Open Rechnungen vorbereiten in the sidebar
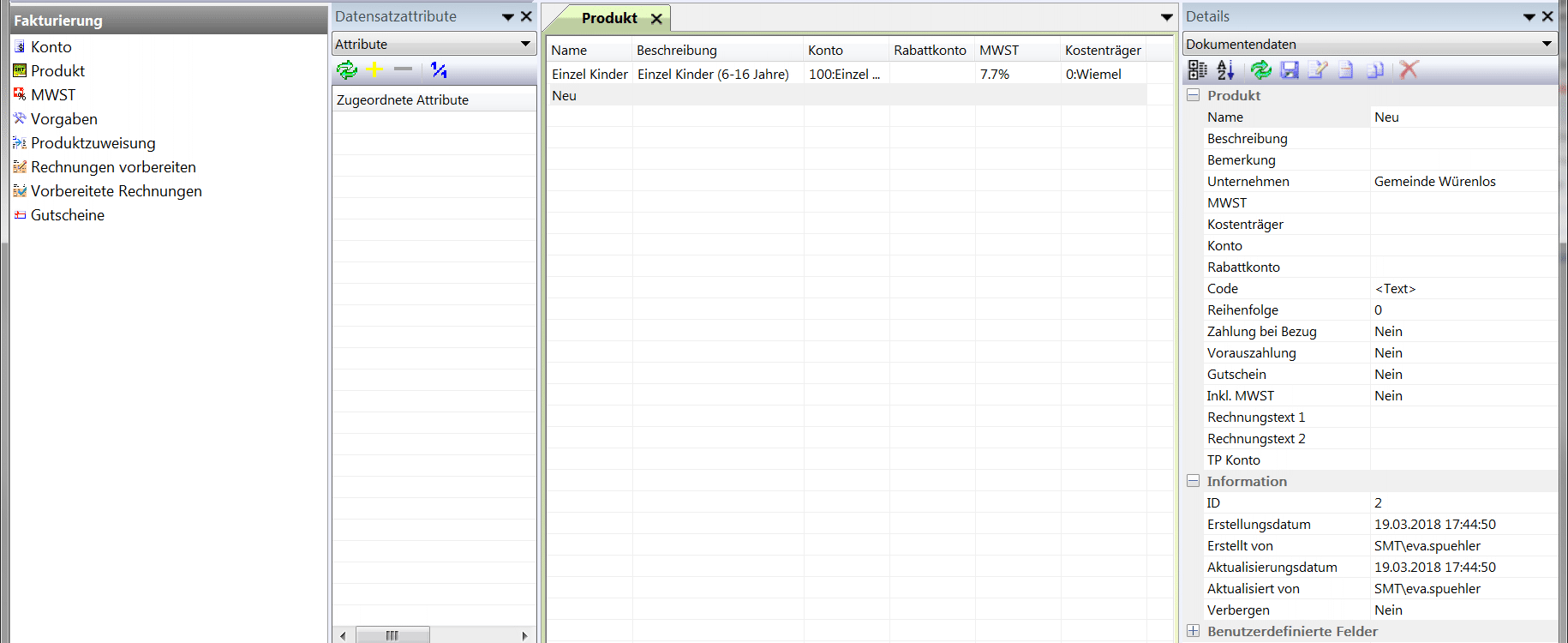Screen dimensions: 1568x643 pyautogui.click(x=113, y=167)
